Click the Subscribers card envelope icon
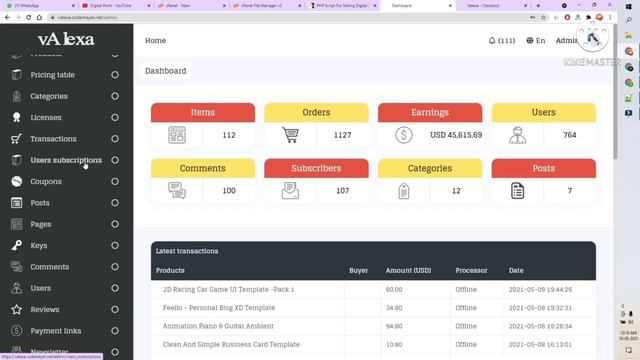 290,191
